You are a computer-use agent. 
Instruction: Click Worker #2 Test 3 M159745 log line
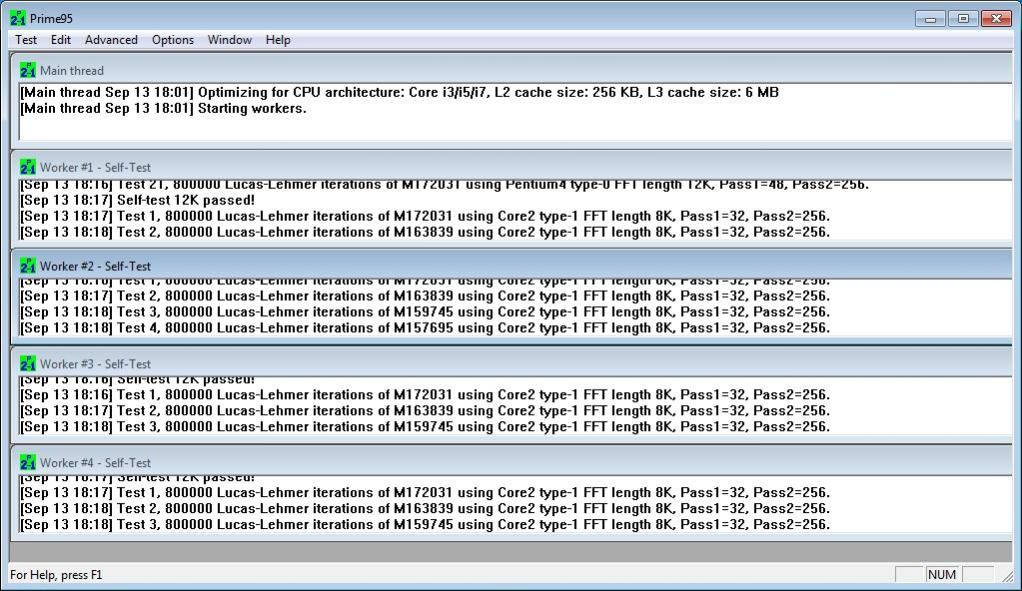point(425,312)
